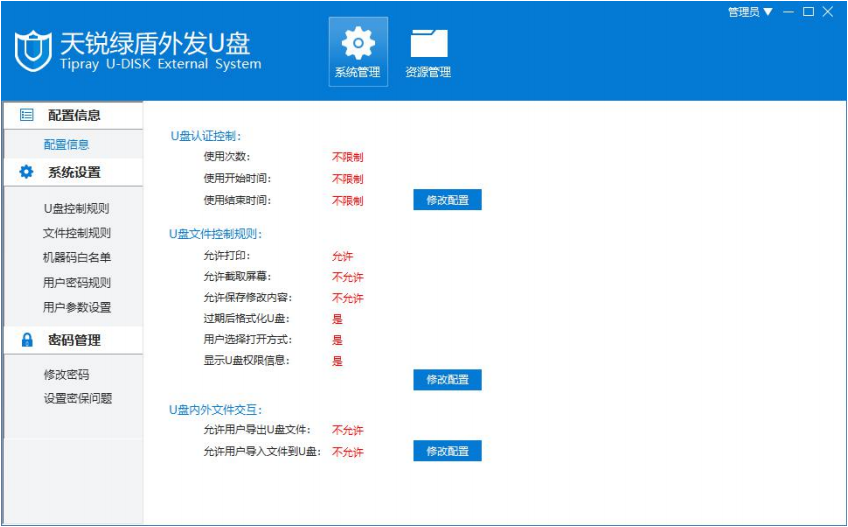
Task: Open 机器码白名单 in sidebar
Action: click(77, 258)
